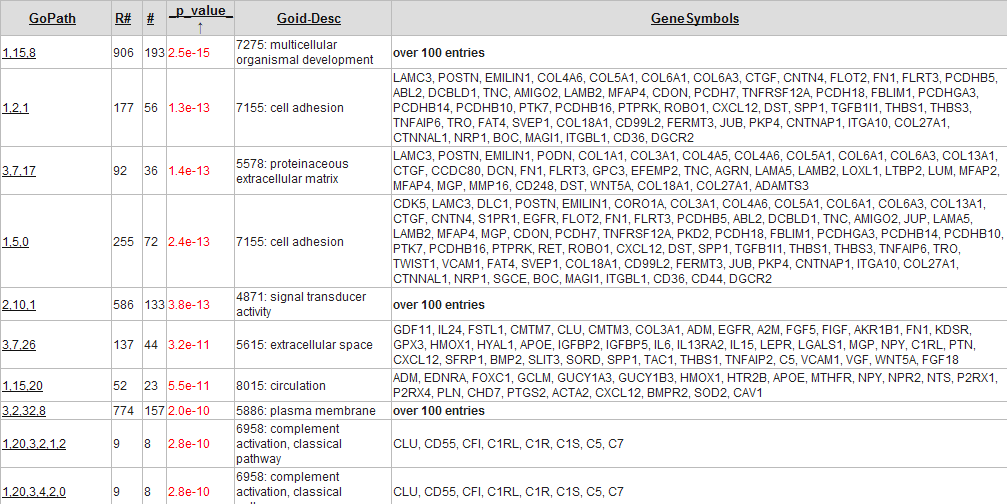Screen dimensions: 1007x504
Task: Click '5615: extracellular space' description
Action: coord(304,345)
